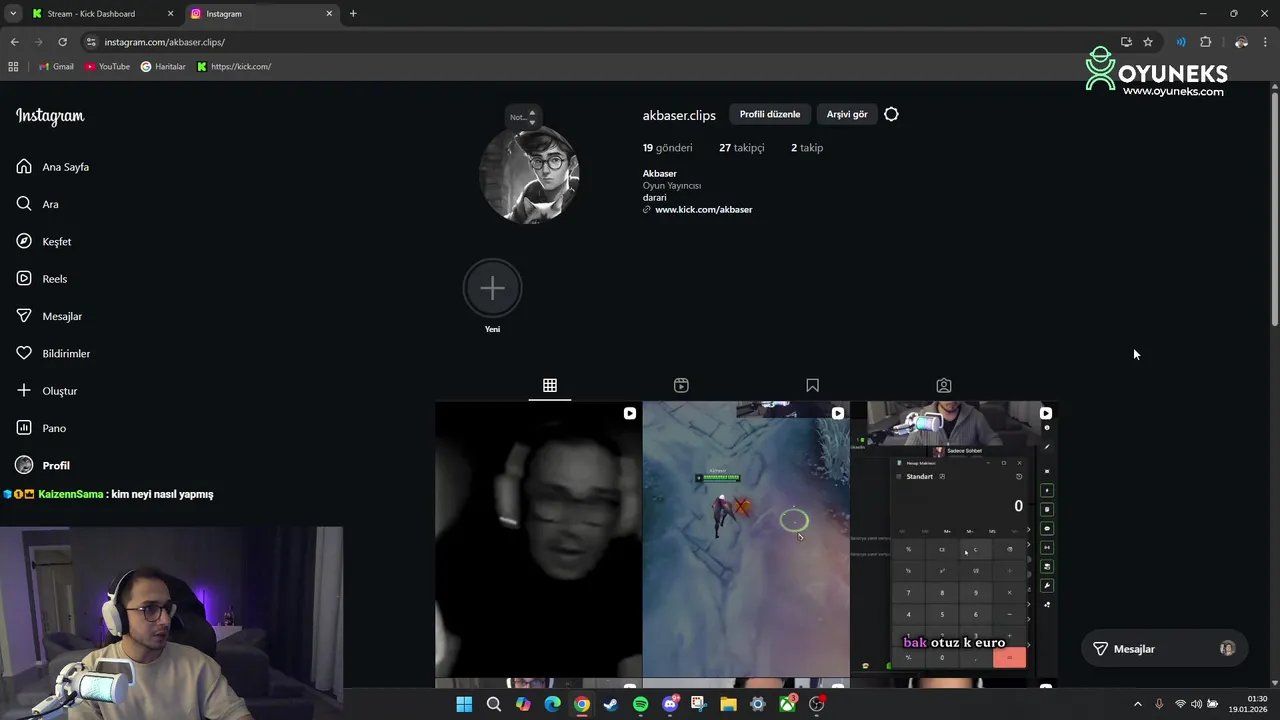Screen dimensions: 1280x720
Task: Click Profili düzenle button
Action: pyautogui.click(x=770, y=114)
